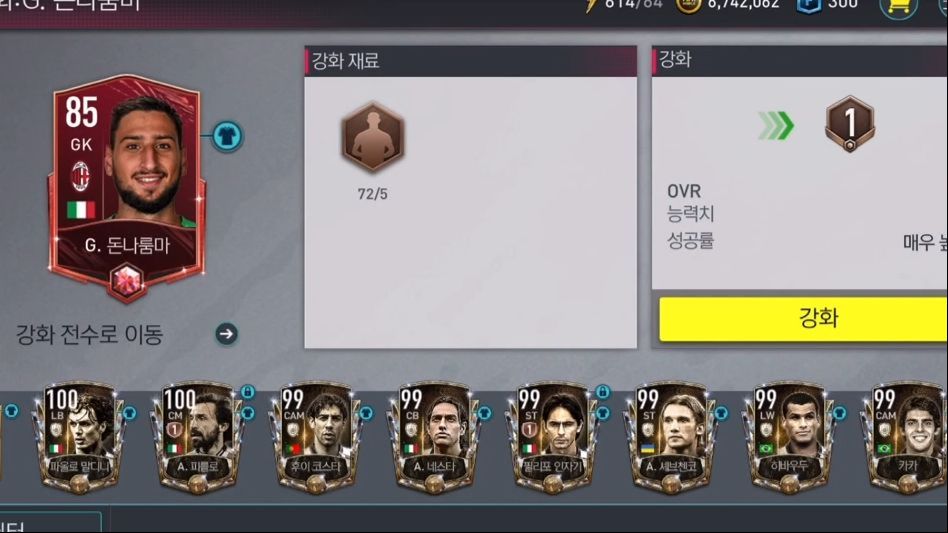Toggle the lock icon on 피를로 card
Viewport: 948px width, 533px height.
(247, 392)
